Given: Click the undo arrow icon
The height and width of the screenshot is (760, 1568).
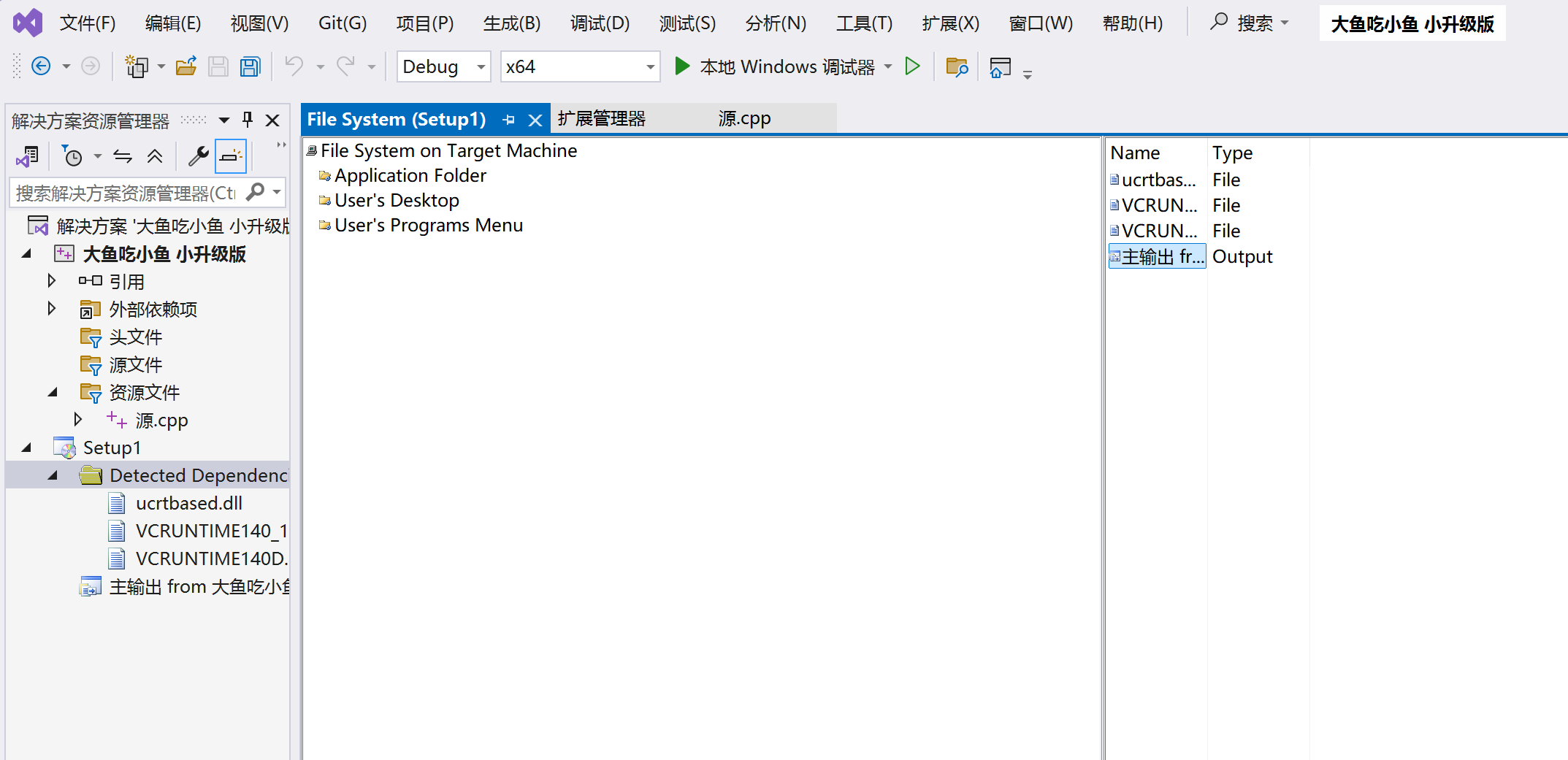Looking at the screenshot, I should 294,66.
